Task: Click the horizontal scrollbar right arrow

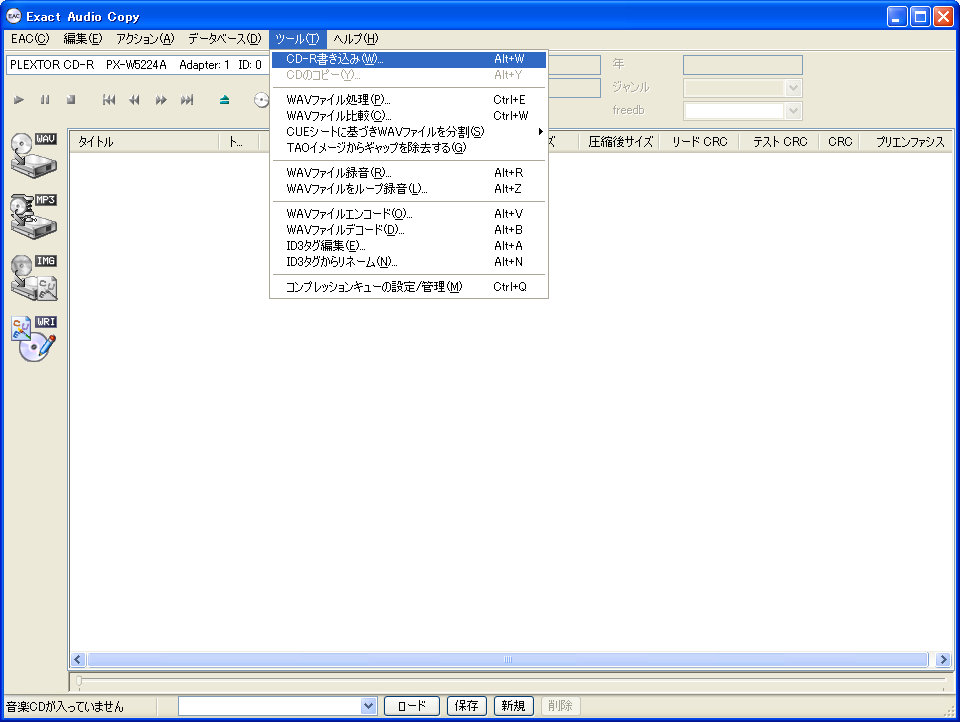Action: 942,660
